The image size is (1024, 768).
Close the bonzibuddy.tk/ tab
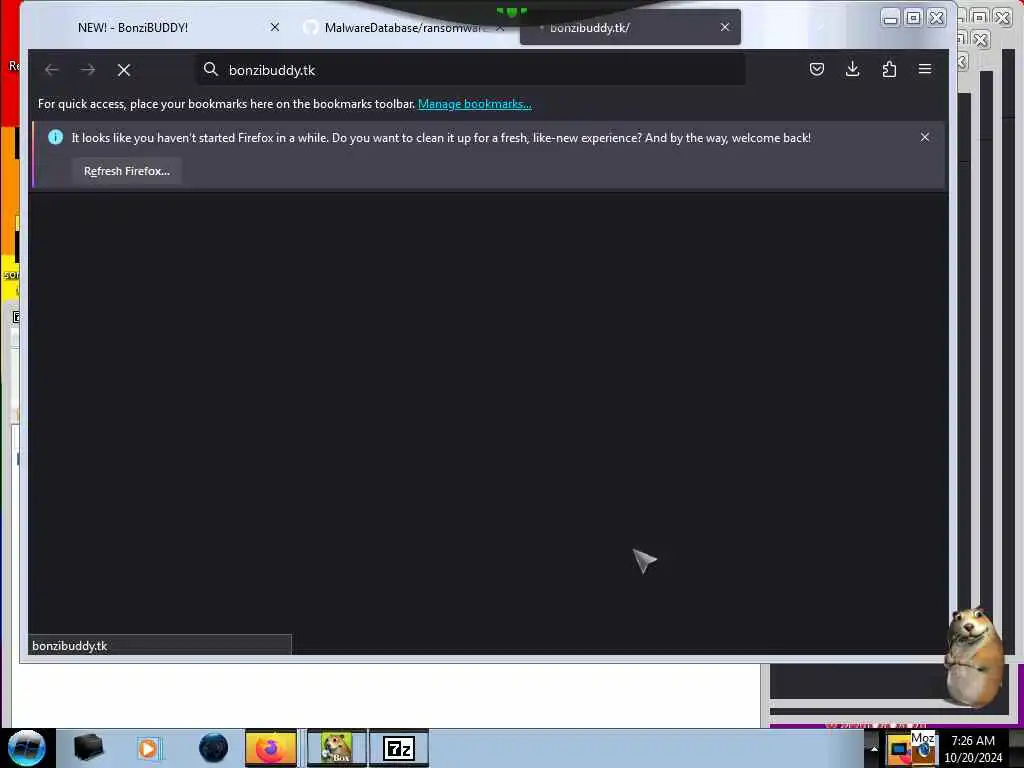coord(725,27)
